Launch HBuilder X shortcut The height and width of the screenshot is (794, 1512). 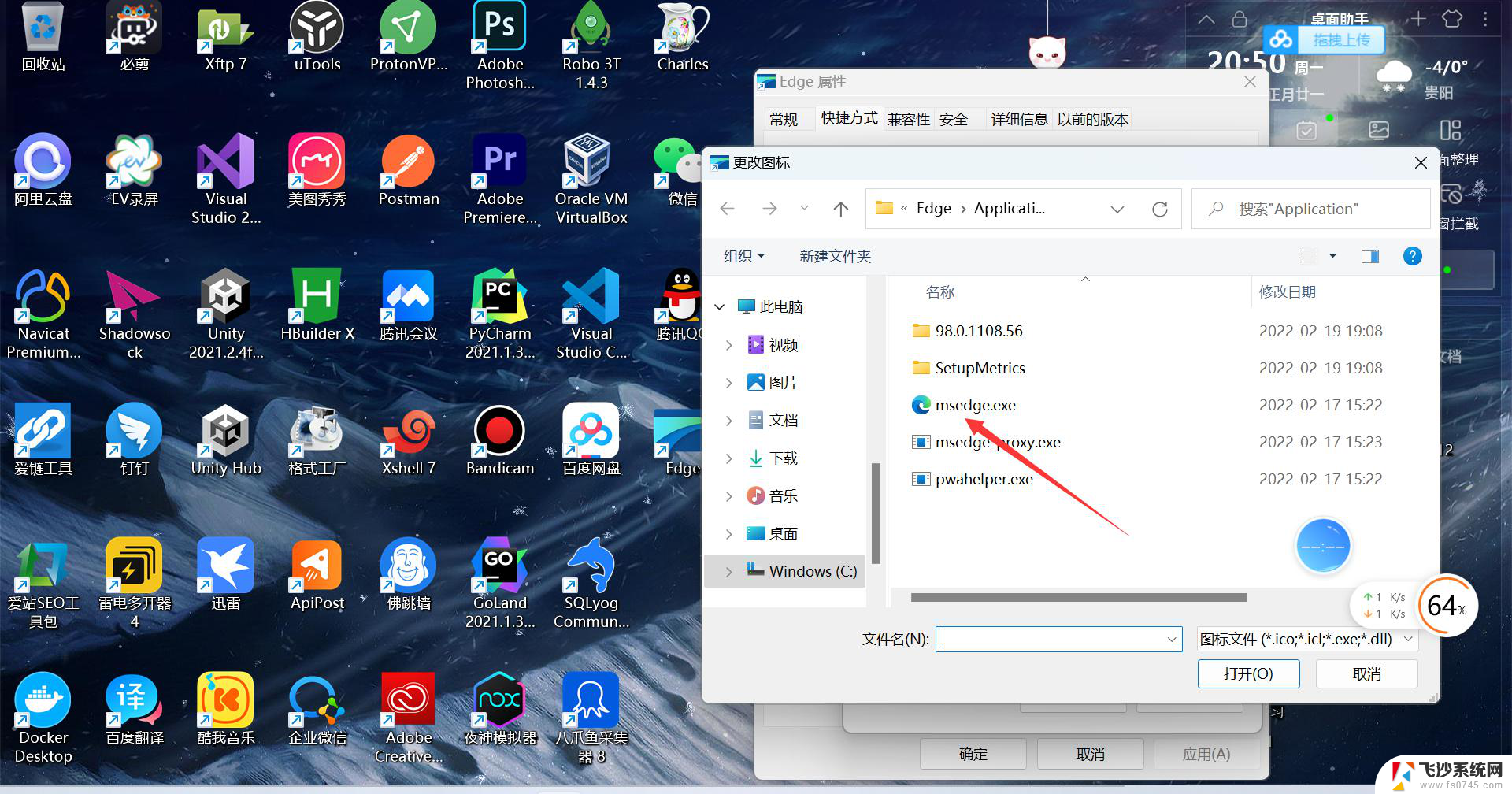(x=317, y=306)
